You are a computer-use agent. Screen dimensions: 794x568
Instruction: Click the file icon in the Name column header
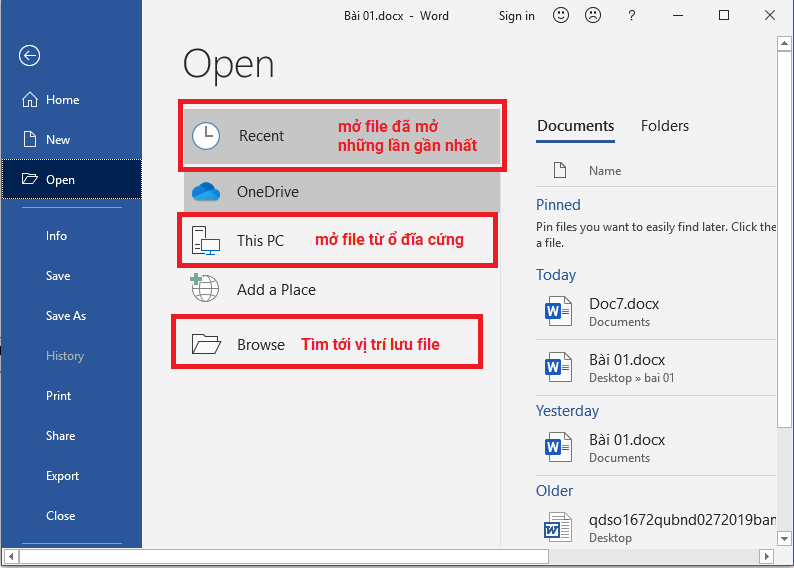560,170
